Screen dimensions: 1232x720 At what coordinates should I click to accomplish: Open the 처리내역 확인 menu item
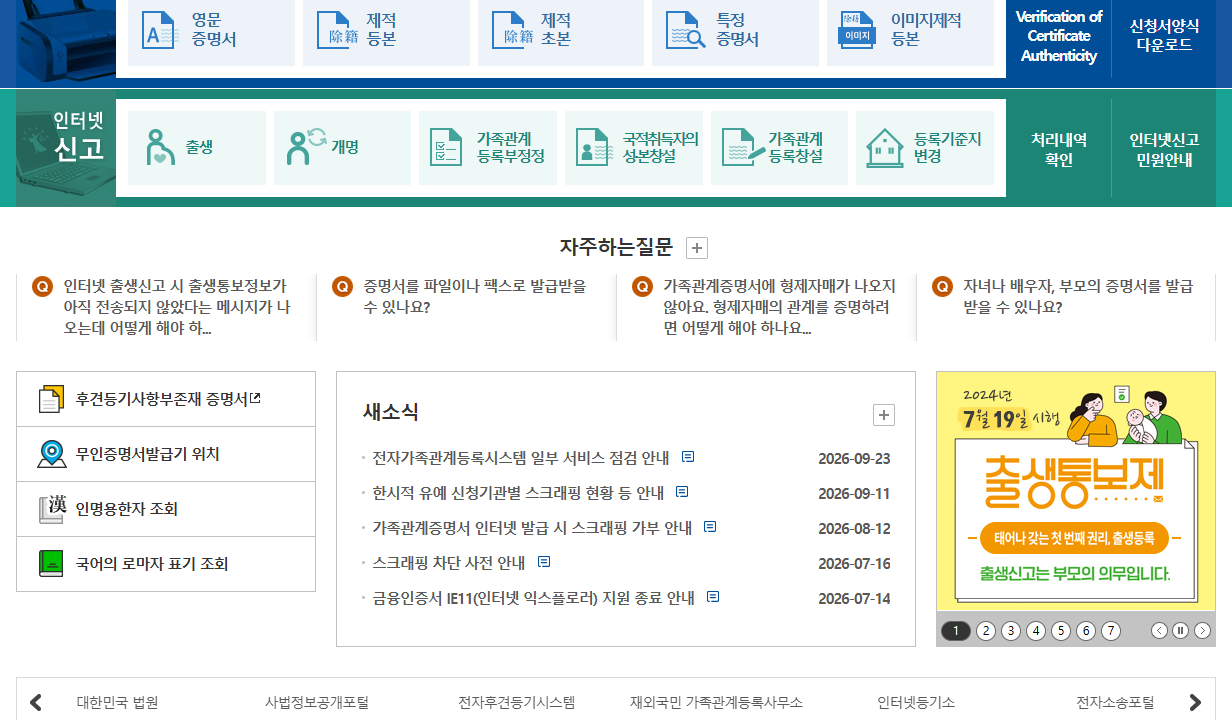point(1059,149)
